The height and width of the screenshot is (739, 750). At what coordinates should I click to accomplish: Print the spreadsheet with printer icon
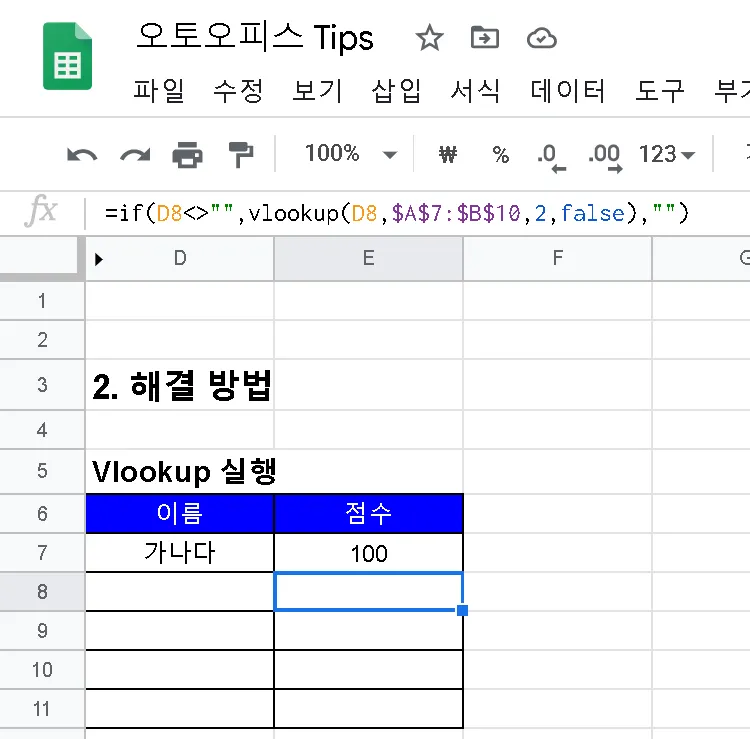188,154
